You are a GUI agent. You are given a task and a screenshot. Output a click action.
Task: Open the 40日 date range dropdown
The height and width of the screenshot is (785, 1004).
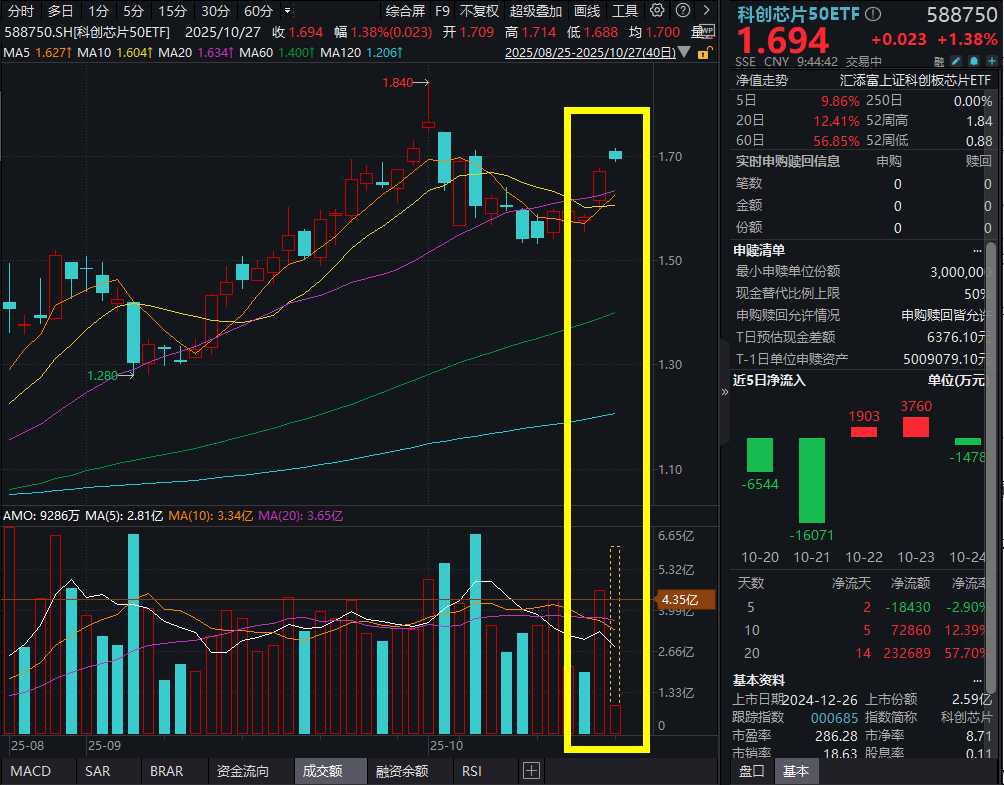coord(683,52)
